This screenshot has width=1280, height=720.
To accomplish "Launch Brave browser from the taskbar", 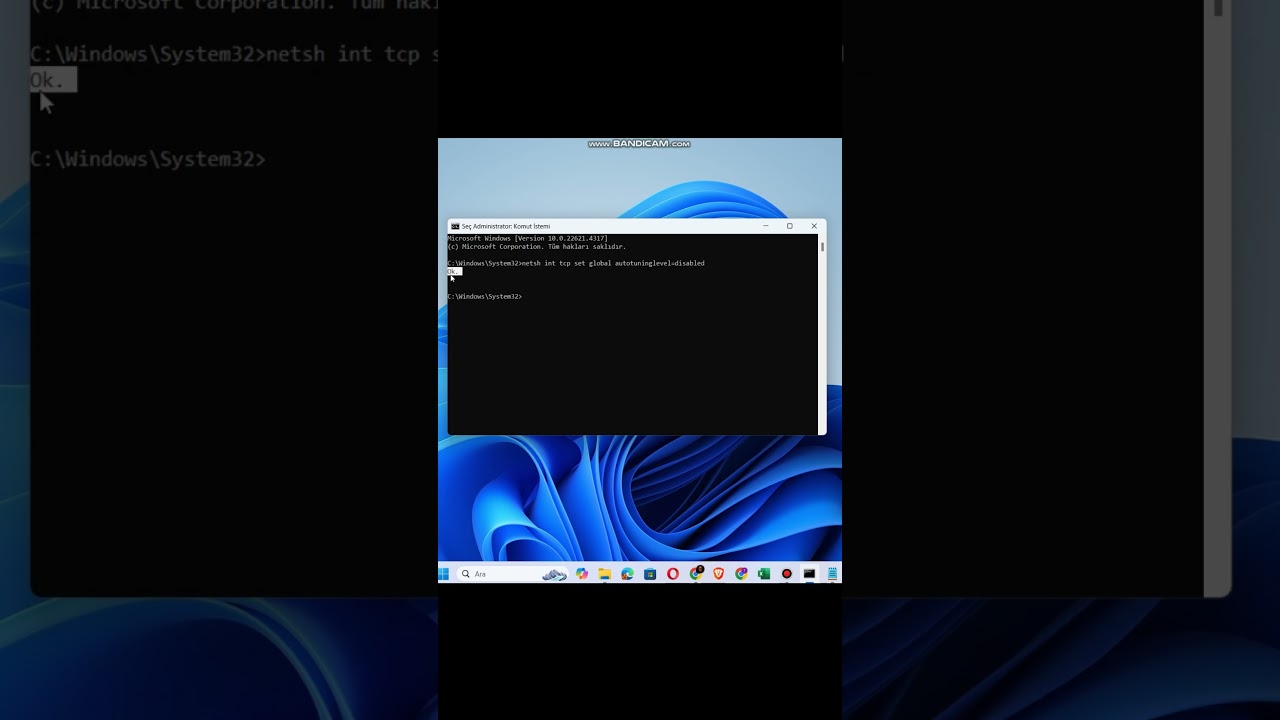I will pos(718,574).
